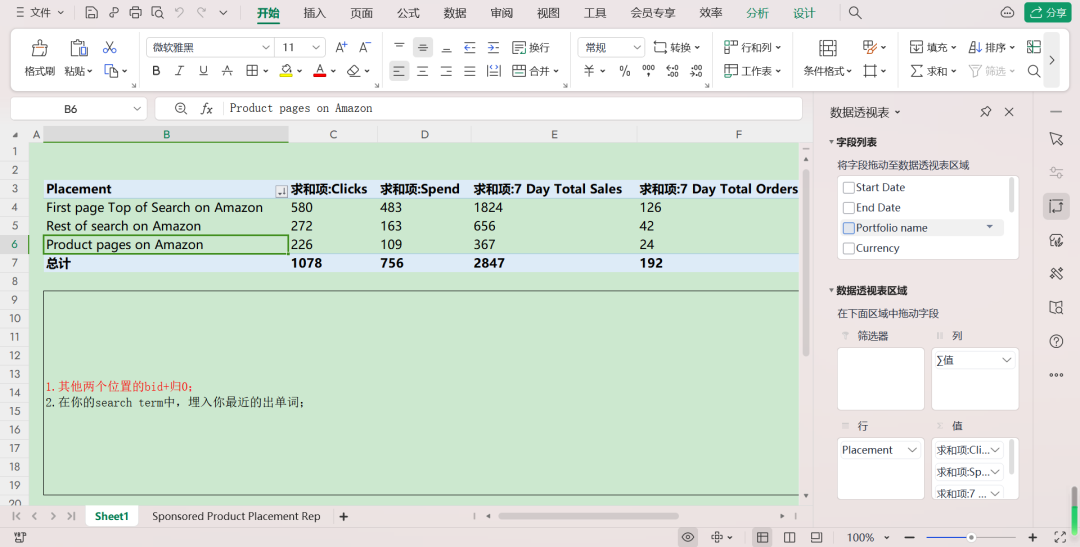The height and width of the screenshot is (547, 1080).
Task: Click the Cut scissors icon
Action: pos(110,48)
